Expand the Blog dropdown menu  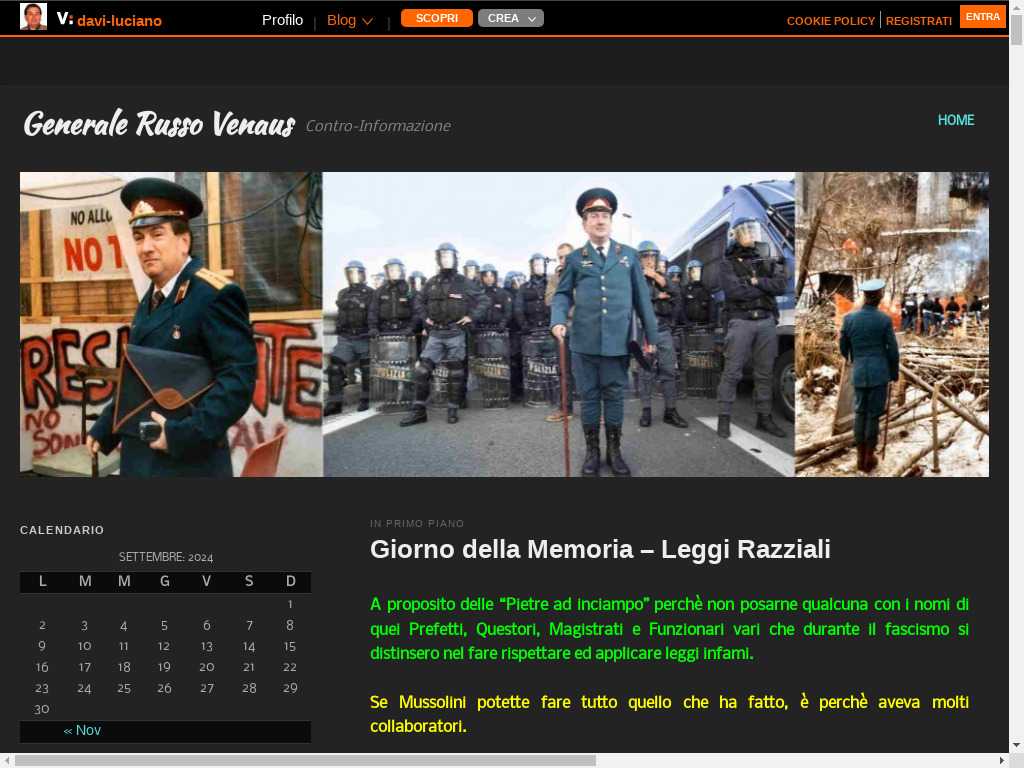[349, 20]
